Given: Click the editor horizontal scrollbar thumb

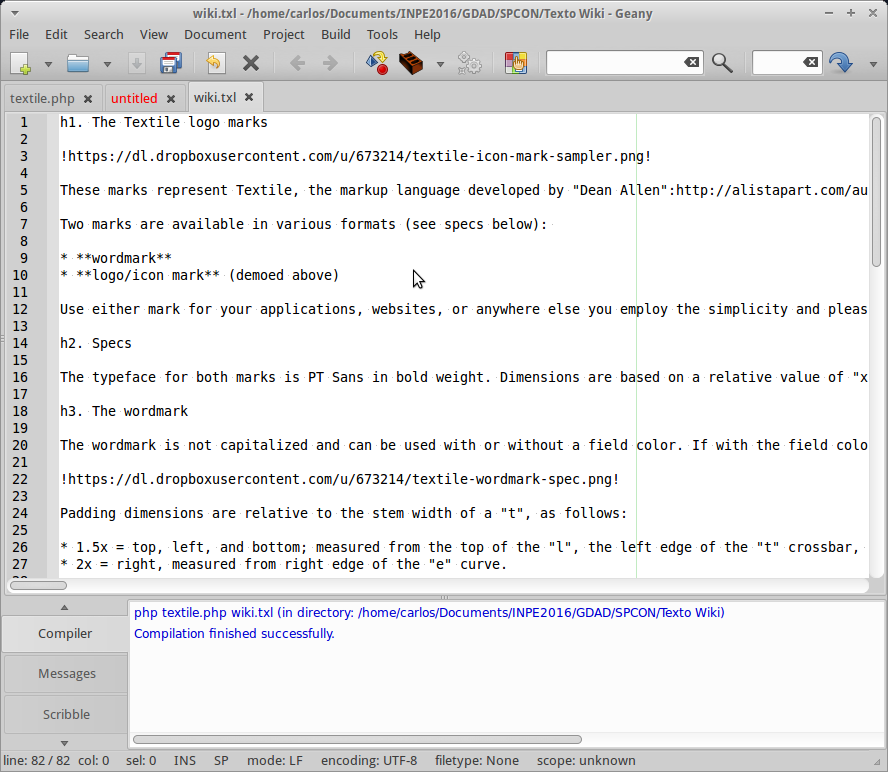Looking at the screenshot, I should click(x=39, y=585).
